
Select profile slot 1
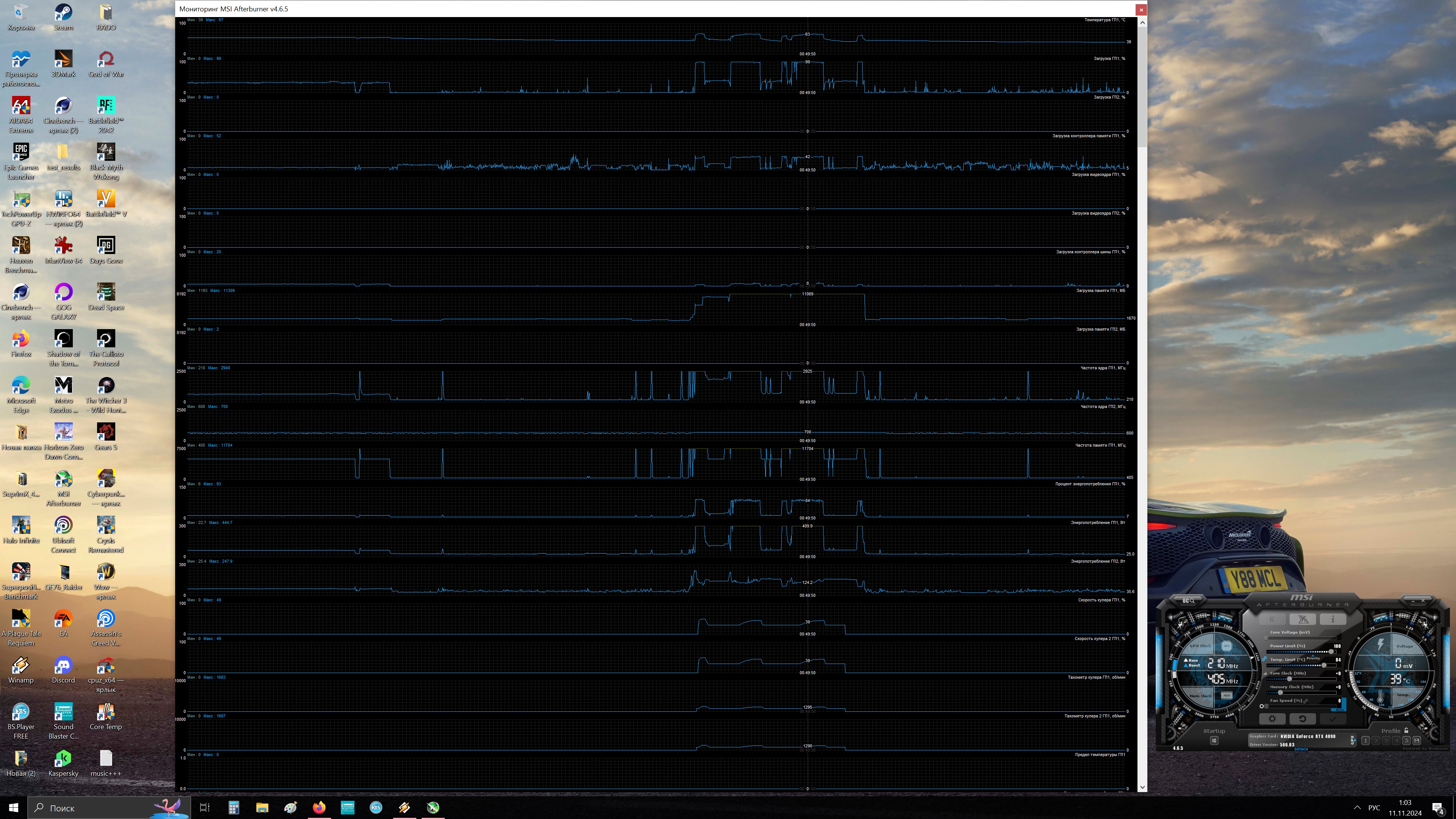[1365, 741]
